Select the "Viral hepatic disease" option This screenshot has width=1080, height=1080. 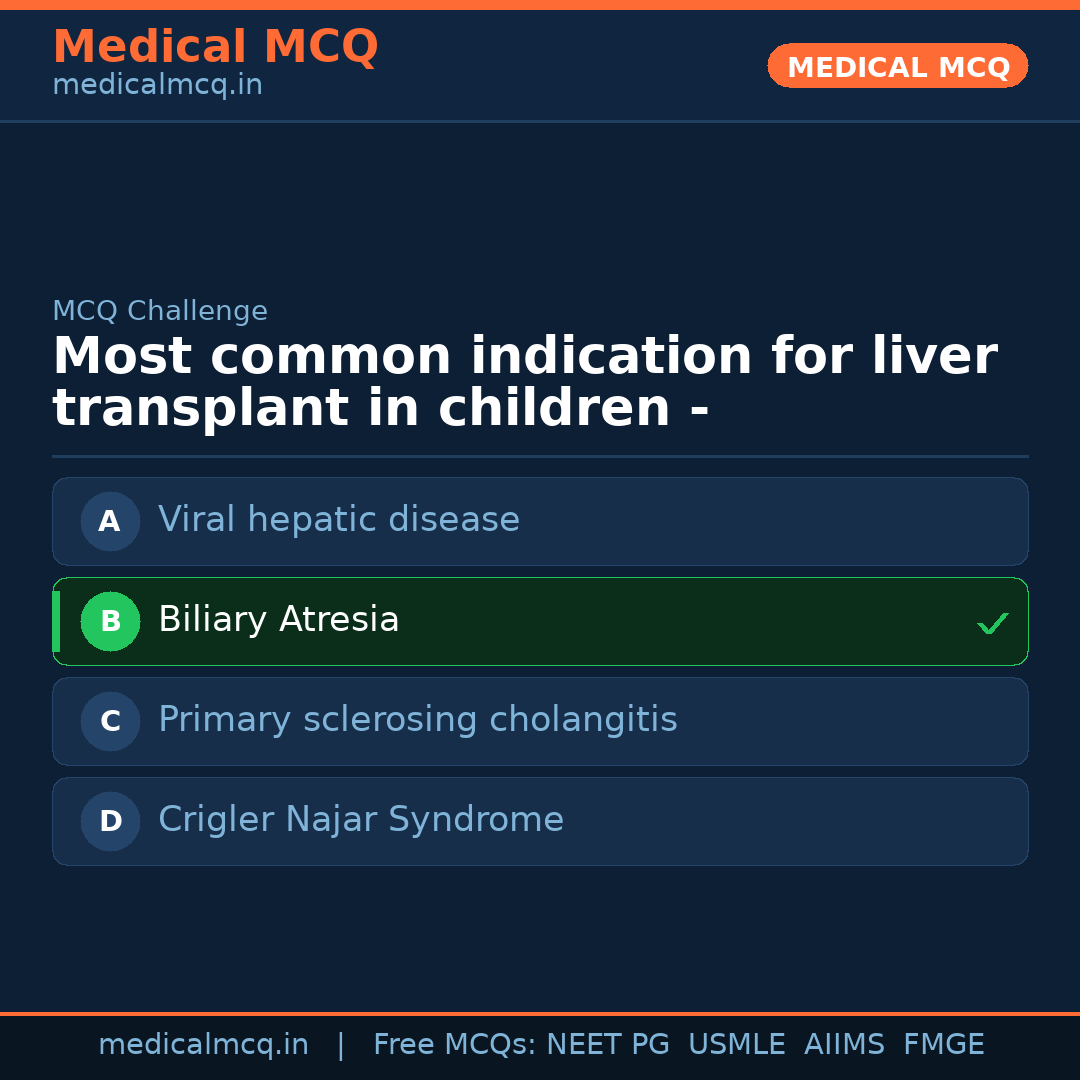click(x=339, y=520)
